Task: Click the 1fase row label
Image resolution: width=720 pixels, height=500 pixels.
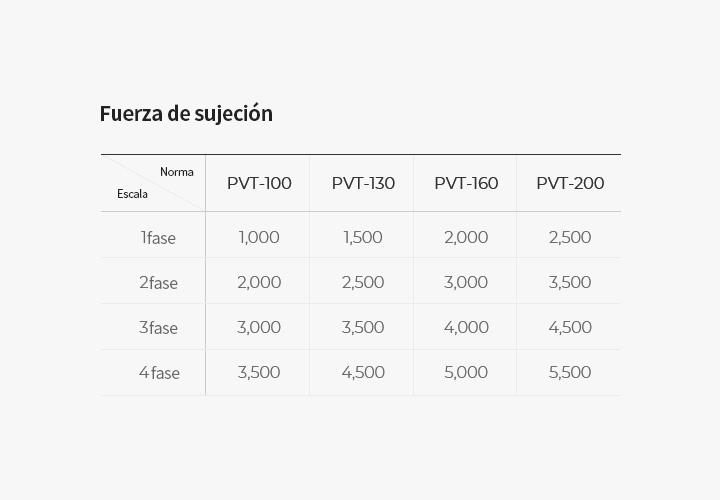Action: click(158, 238)
